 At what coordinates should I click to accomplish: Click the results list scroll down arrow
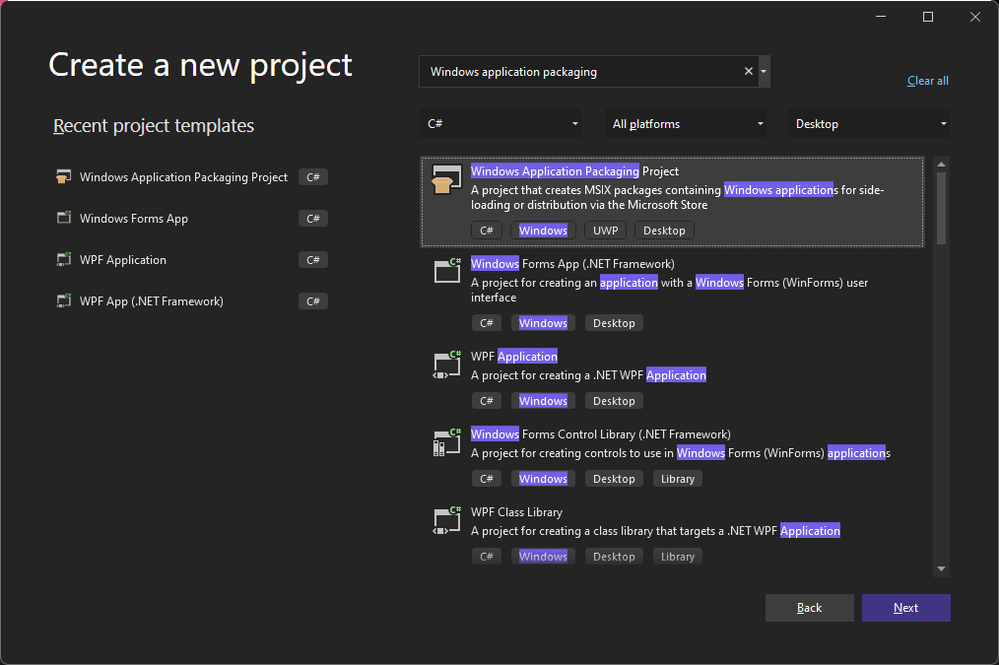(941, 569)
